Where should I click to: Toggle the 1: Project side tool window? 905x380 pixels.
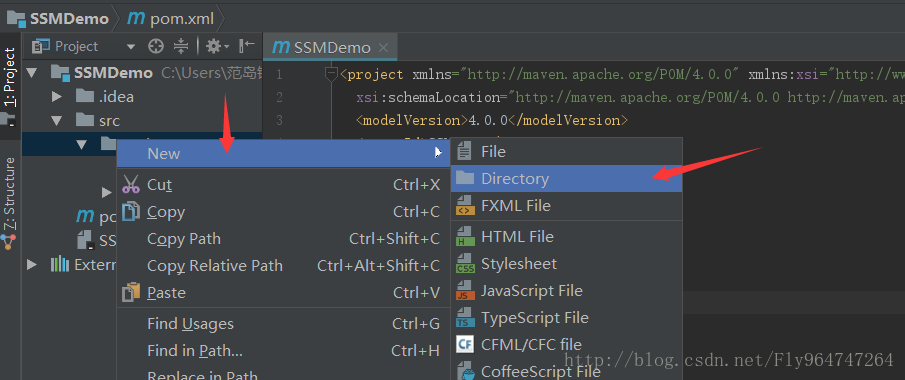click(10, 77)
